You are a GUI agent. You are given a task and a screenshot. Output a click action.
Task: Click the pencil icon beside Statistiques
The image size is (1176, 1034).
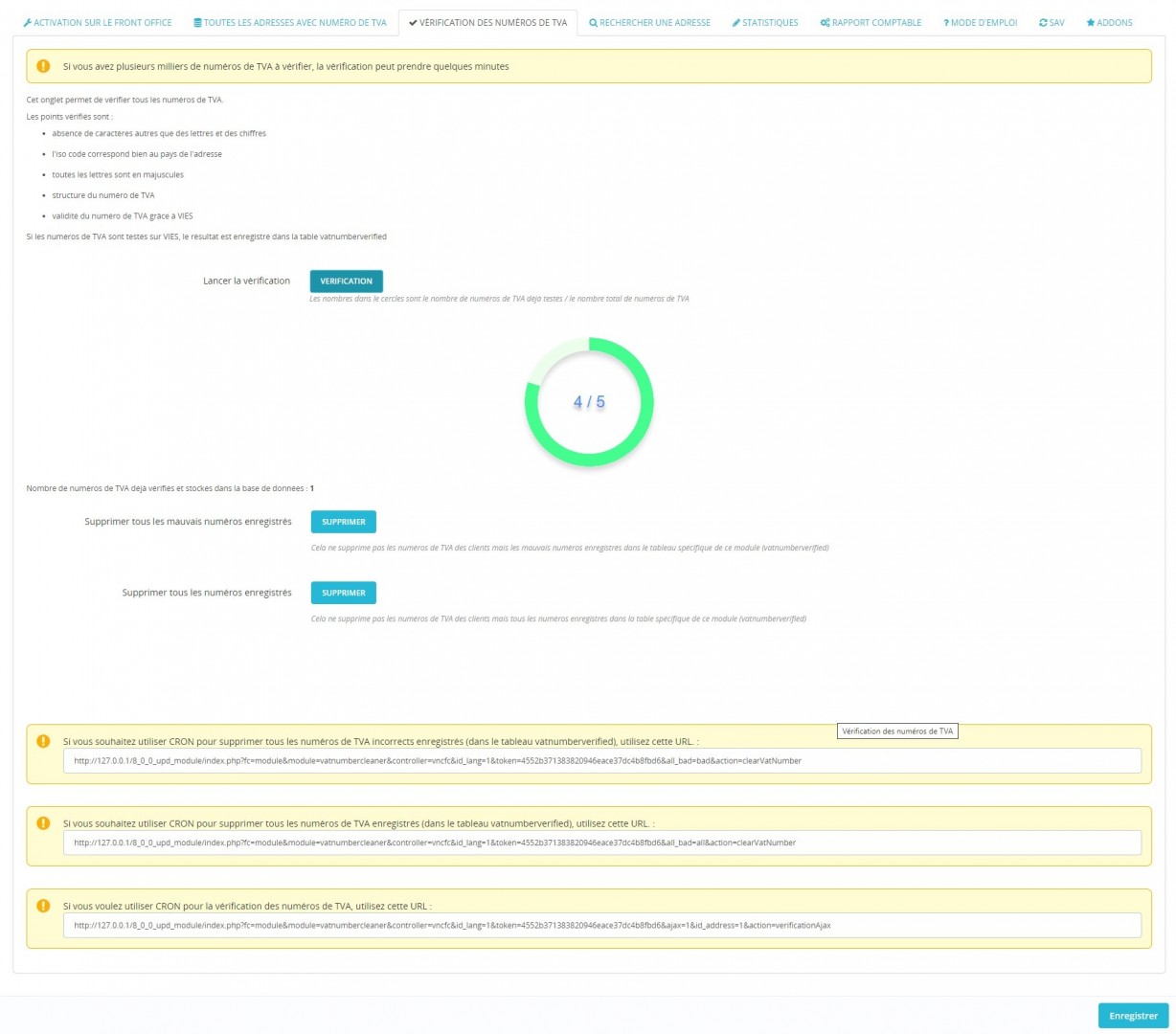pyautogui.click(x=735, y=23)
